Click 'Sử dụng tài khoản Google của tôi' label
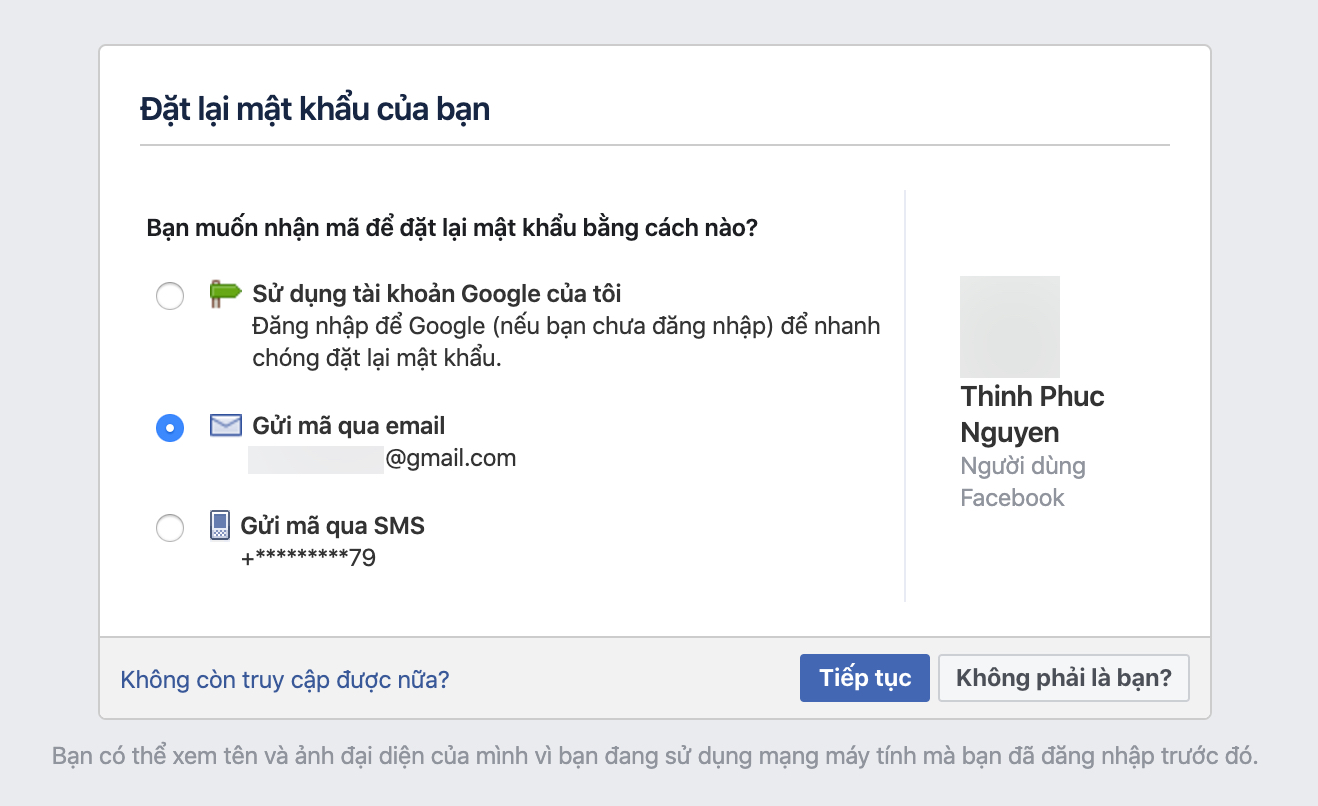Screen dimensions: 1318x806 [x=437, y=293]
